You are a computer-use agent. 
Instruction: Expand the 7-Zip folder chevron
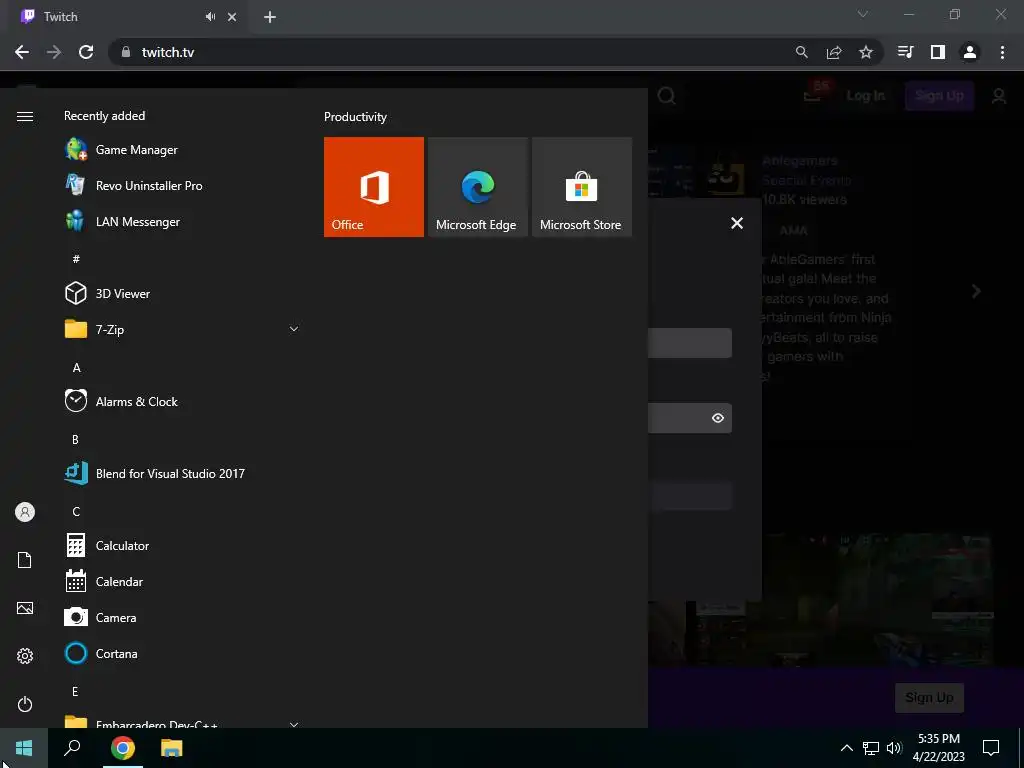[294, 329]
